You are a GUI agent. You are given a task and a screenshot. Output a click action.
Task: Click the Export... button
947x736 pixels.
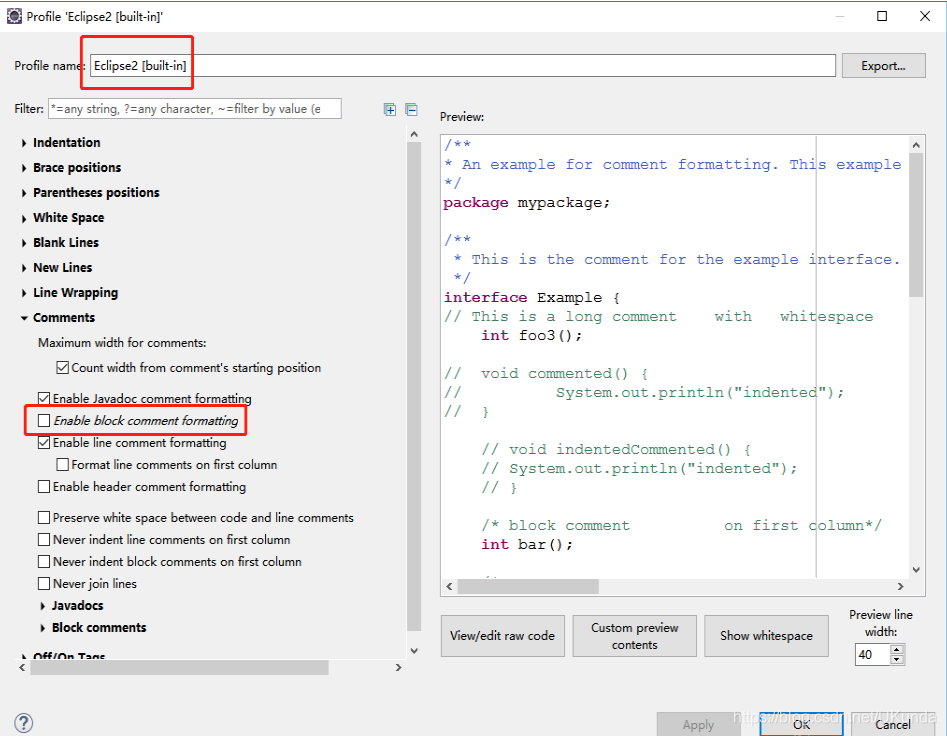[882, 66]
